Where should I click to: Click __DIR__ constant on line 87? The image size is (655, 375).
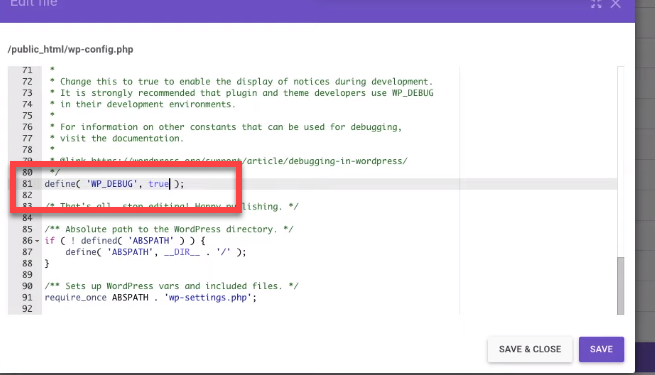tap(182, 252)
